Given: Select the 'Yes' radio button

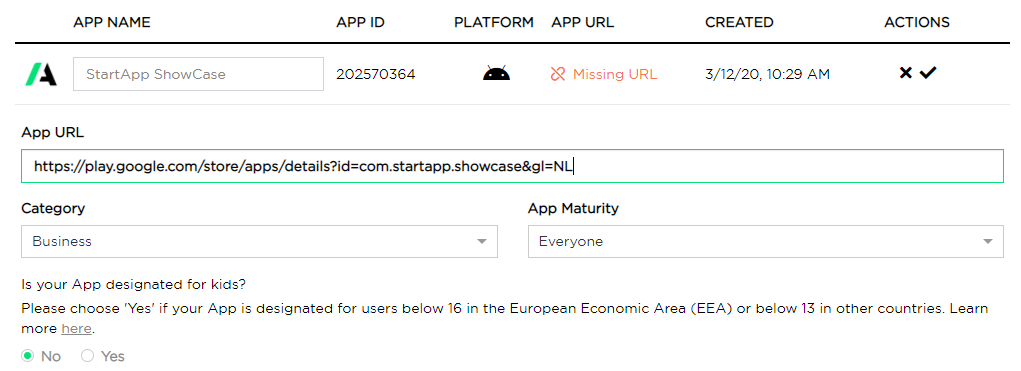Looking at the screenshot, I should pyautogui.click(x=87, y=356).
